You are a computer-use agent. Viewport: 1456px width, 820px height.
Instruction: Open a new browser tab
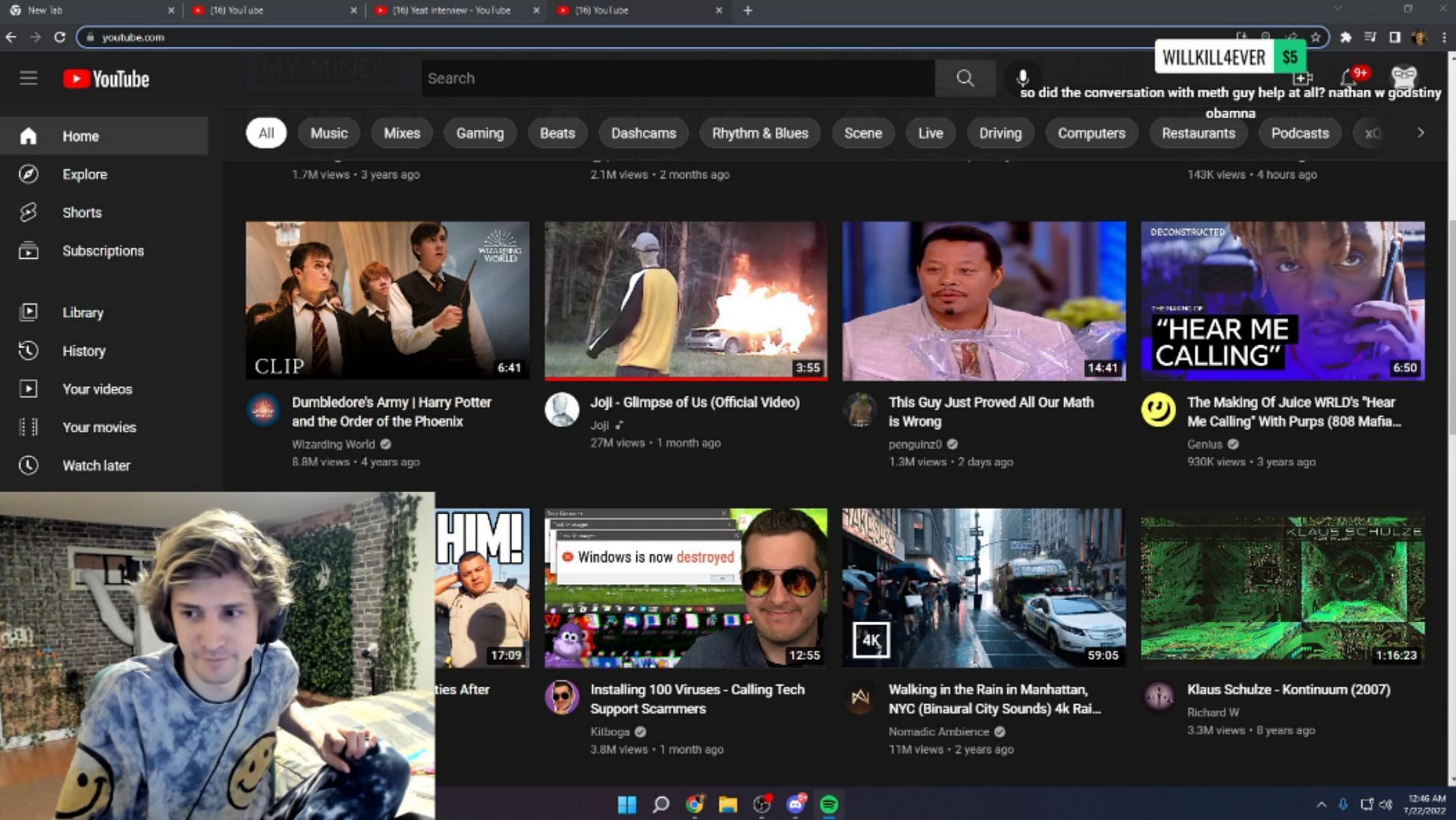pyautogui.click(x=748, y=11)
